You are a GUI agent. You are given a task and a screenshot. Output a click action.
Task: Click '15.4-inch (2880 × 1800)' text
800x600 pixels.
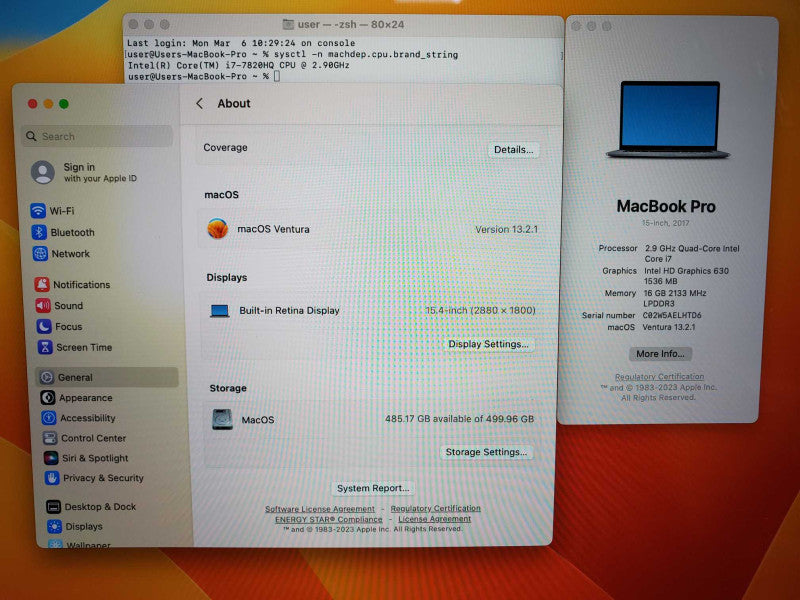pos(480,310)
